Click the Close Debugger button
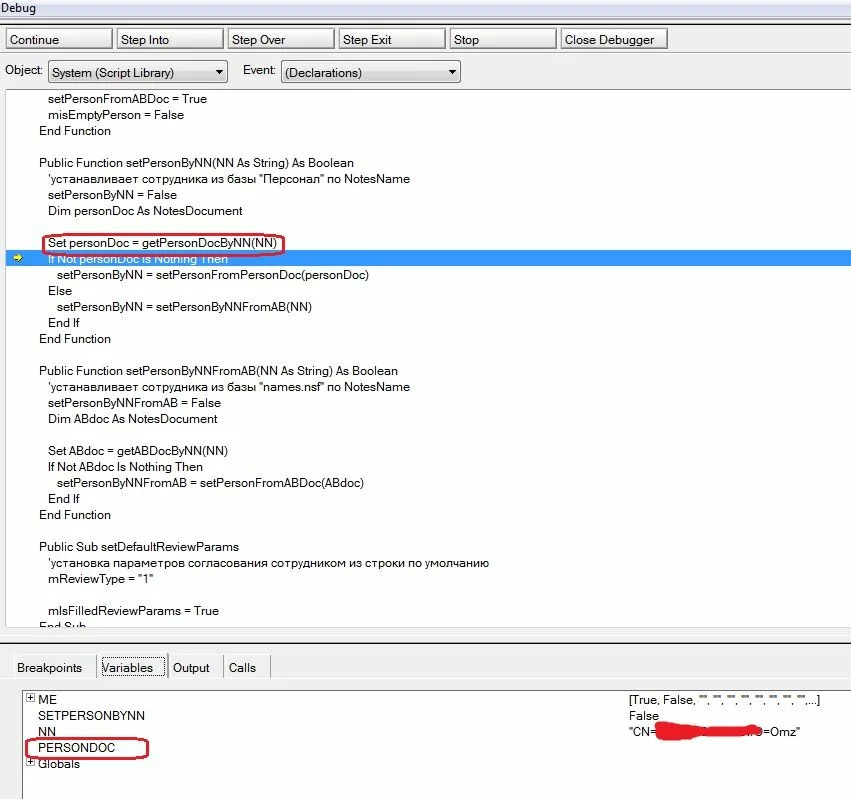This screenshot has width=851, height=799. tap(612, 39)
